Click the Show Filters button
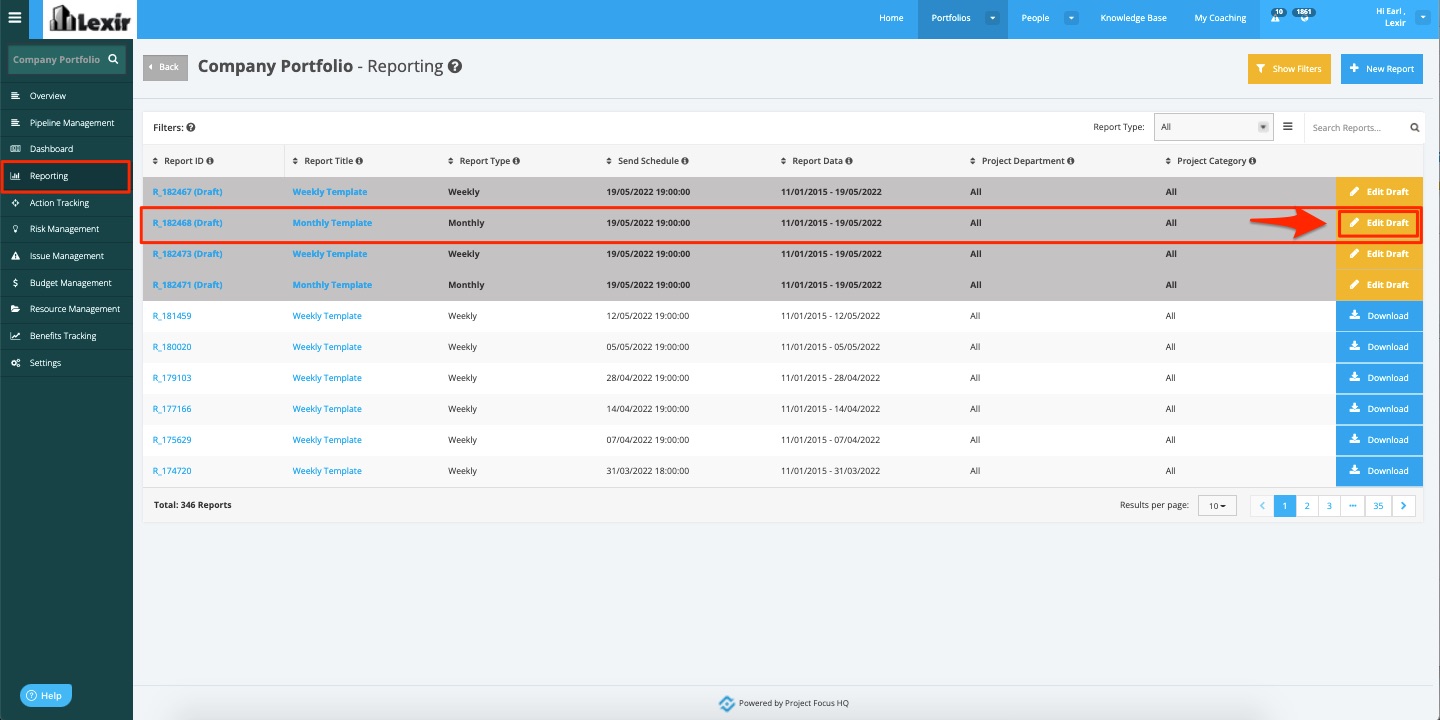This screenshot has width=1440, height=720. tap(1289, 69)
